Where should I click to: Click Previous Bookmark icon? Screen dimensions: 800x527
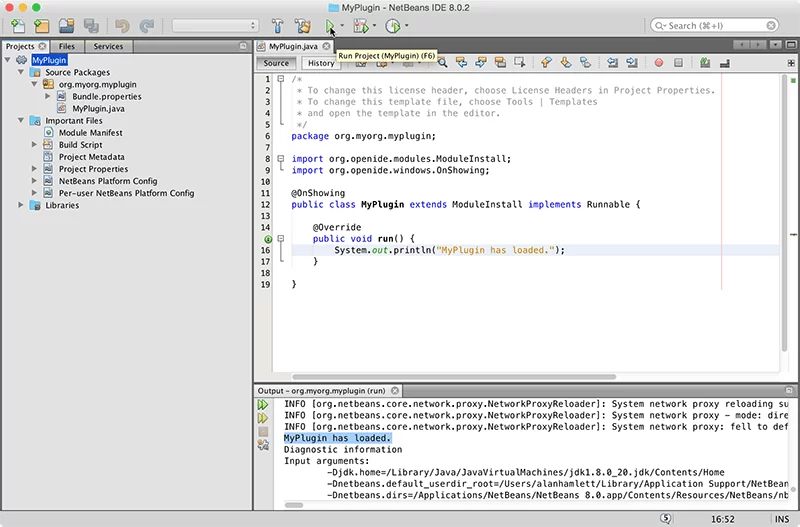[x=546, y=63]
